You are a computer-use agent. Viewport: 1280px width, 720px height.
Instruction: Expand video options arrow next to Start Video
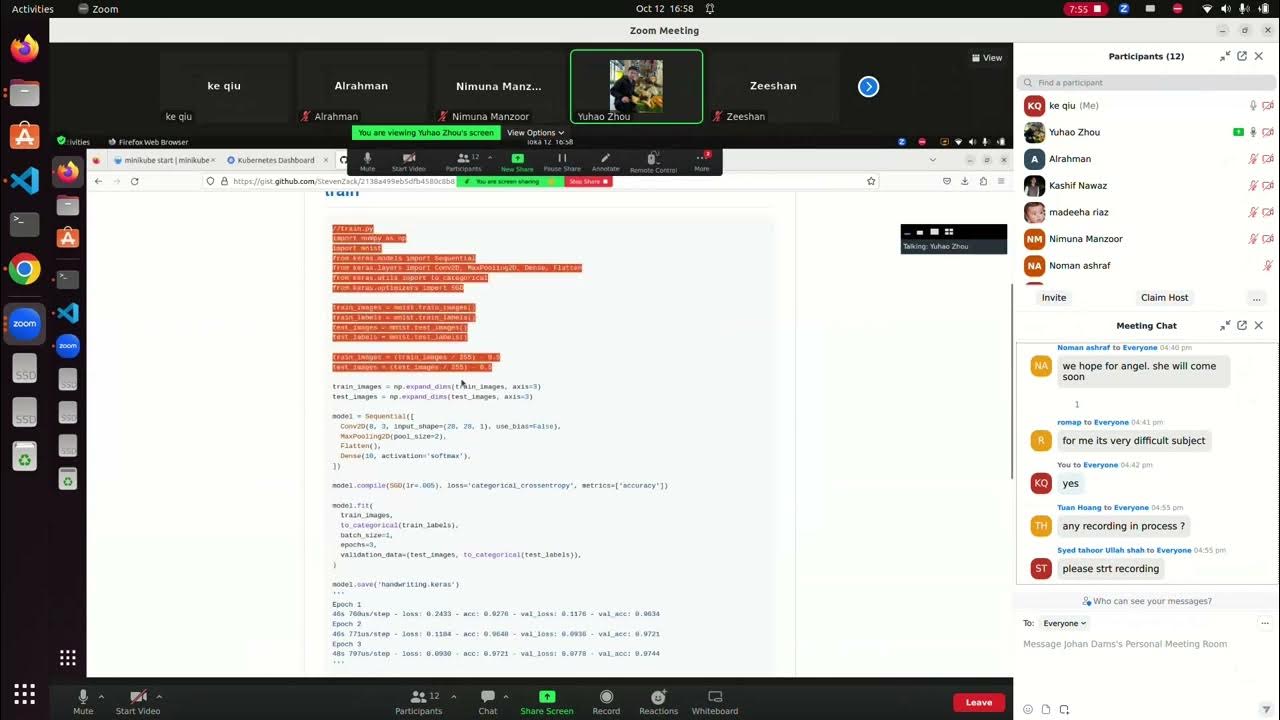pyautogui.click(x=159, y=696)
